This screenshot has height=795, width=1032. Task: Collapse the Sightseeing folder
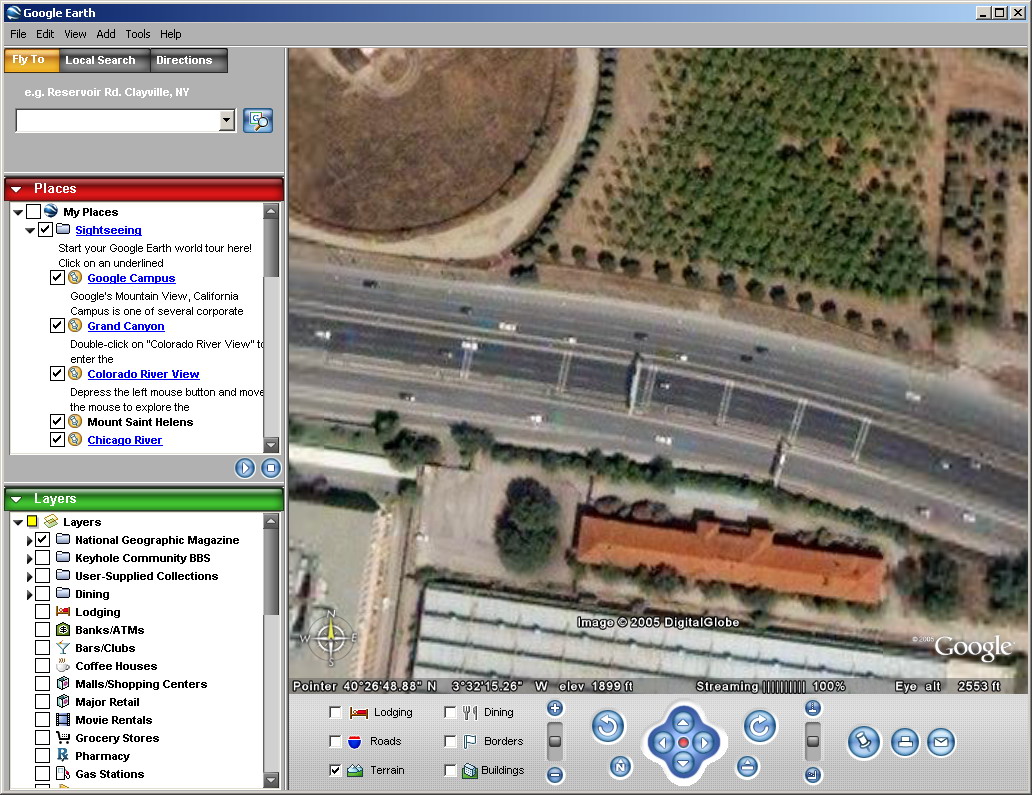pyautogui.click(x=30, y=230)
